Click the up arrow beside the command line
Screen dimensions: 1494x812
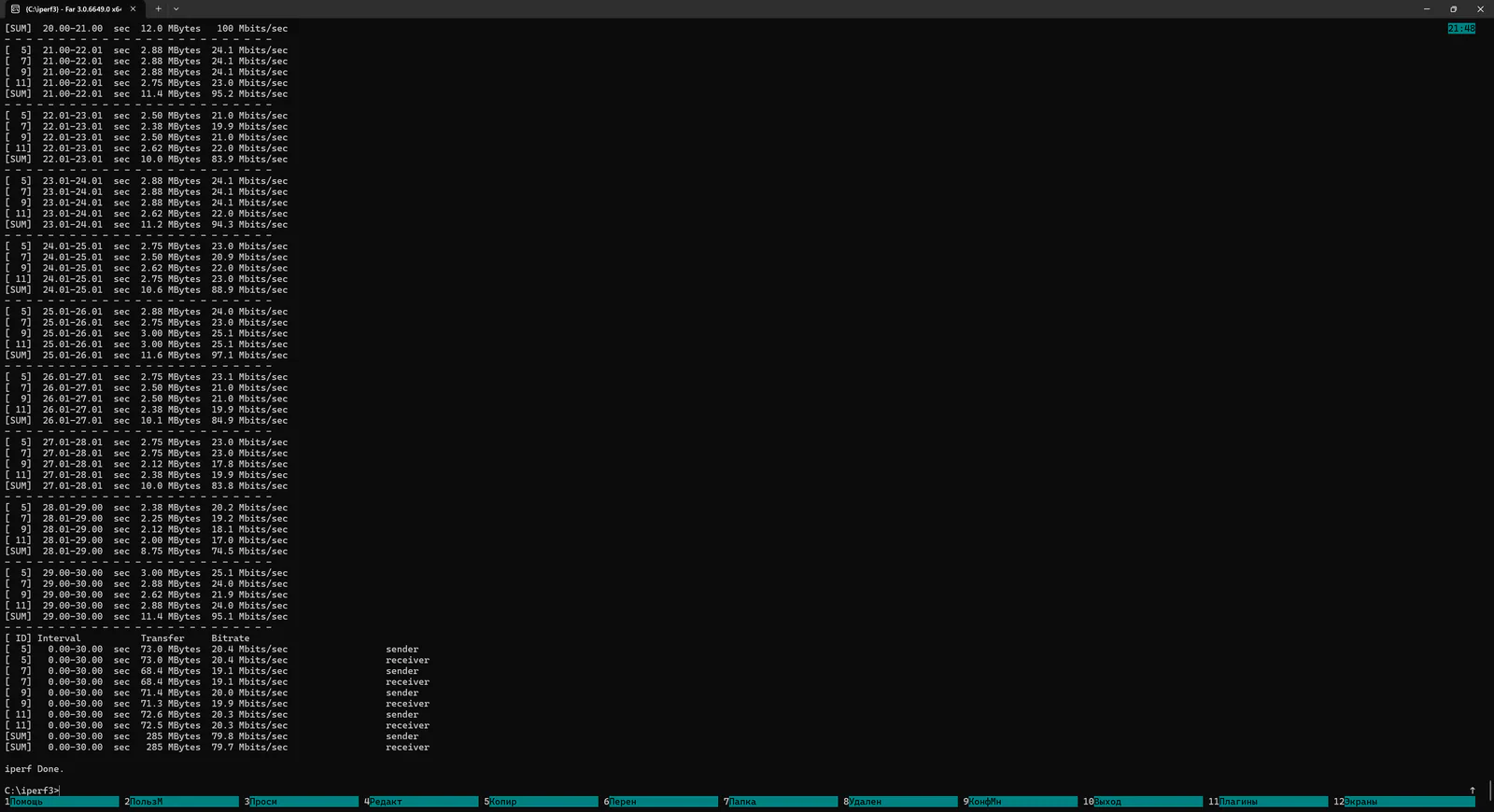click(1473, 791)
